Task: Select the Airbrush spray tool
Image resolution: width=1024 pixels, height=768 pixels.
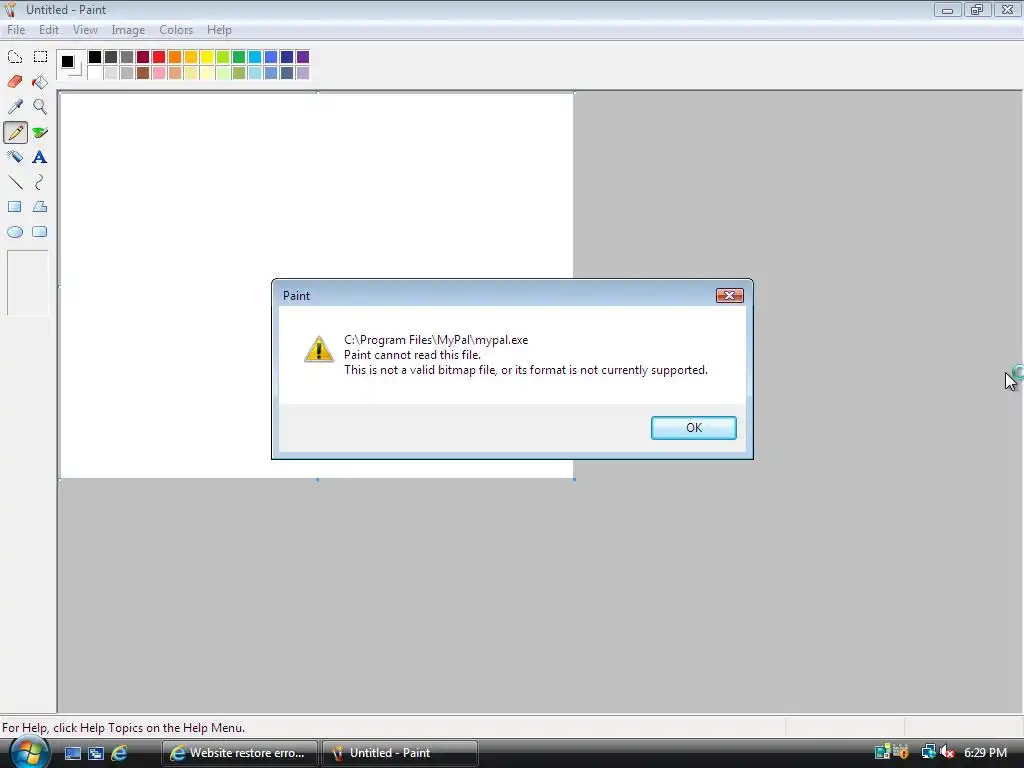Action: click(15, 157)
